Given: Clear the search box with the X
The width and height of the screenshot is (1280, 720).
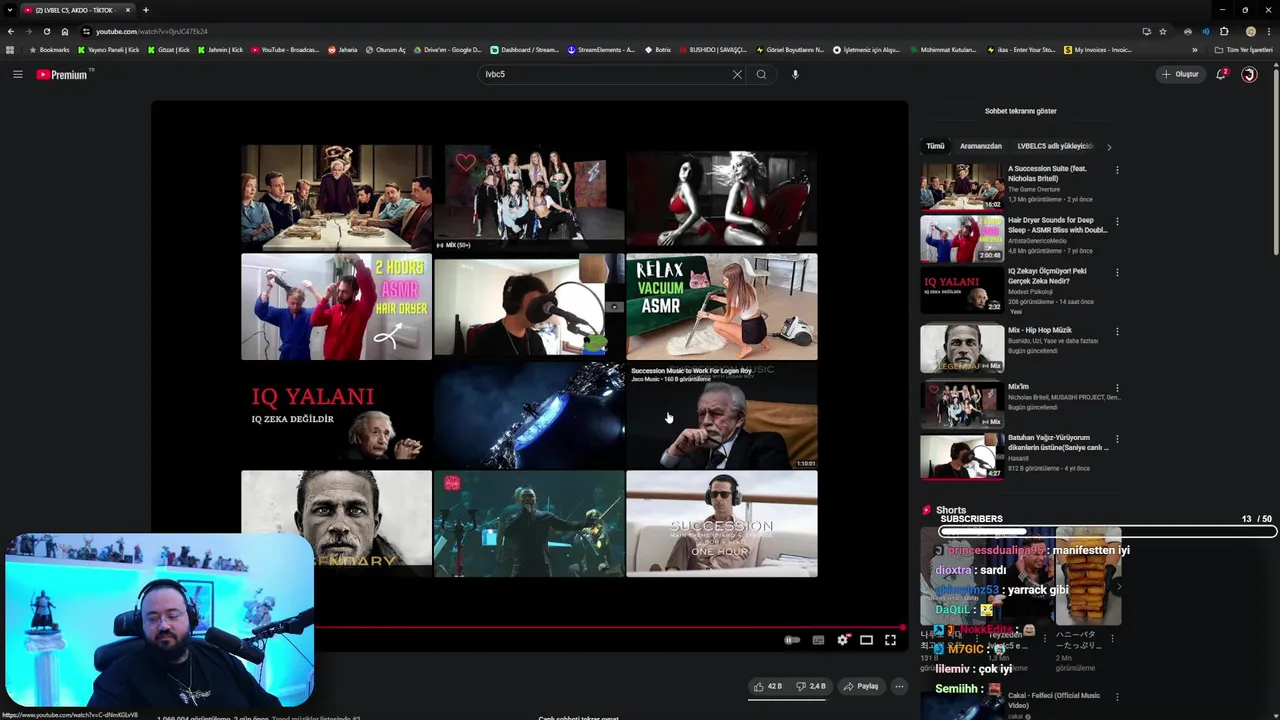Looking at the screenshot, I should (x=737, y=74).
